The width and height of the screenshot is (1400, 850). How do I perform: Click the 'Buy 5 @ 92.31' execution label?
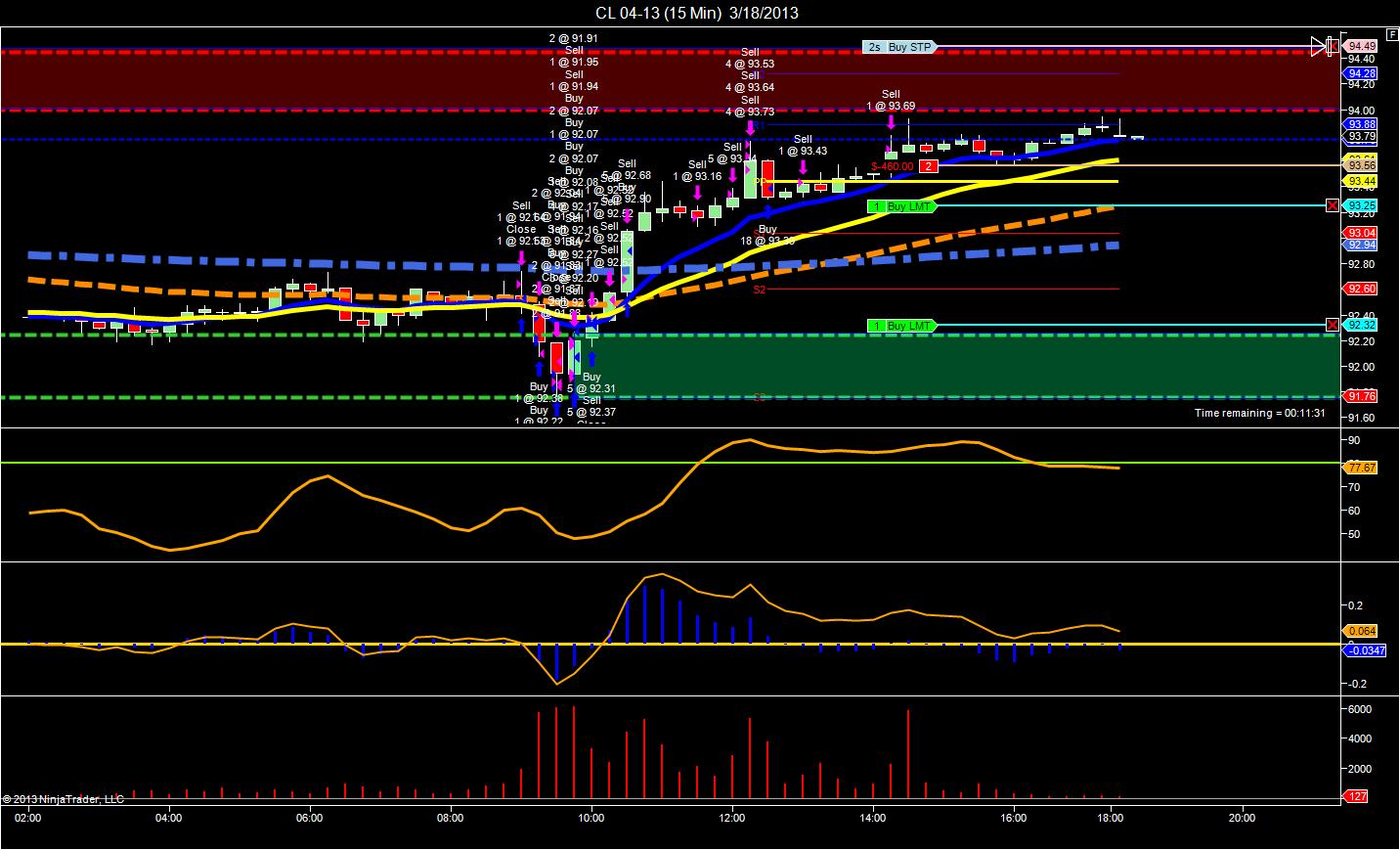591,382
